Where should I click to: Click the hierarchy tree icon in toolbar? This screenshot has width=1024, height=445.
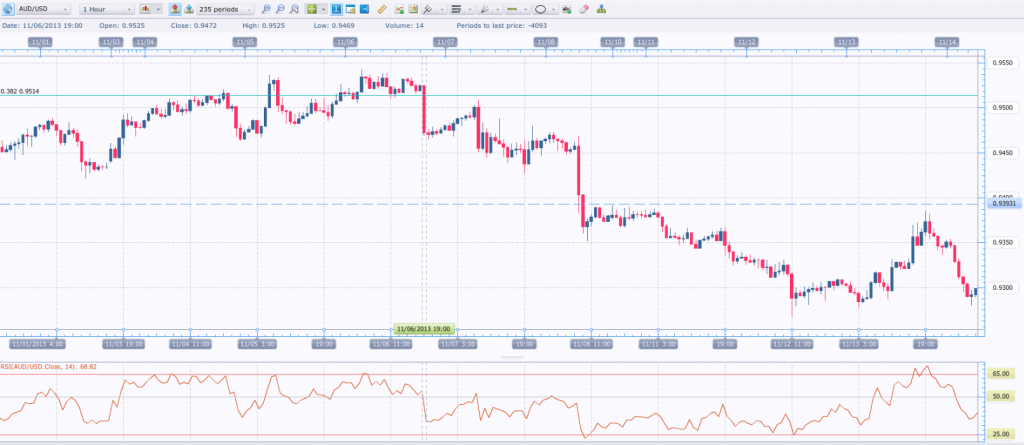pyautogui.click(x=600, y=9)
